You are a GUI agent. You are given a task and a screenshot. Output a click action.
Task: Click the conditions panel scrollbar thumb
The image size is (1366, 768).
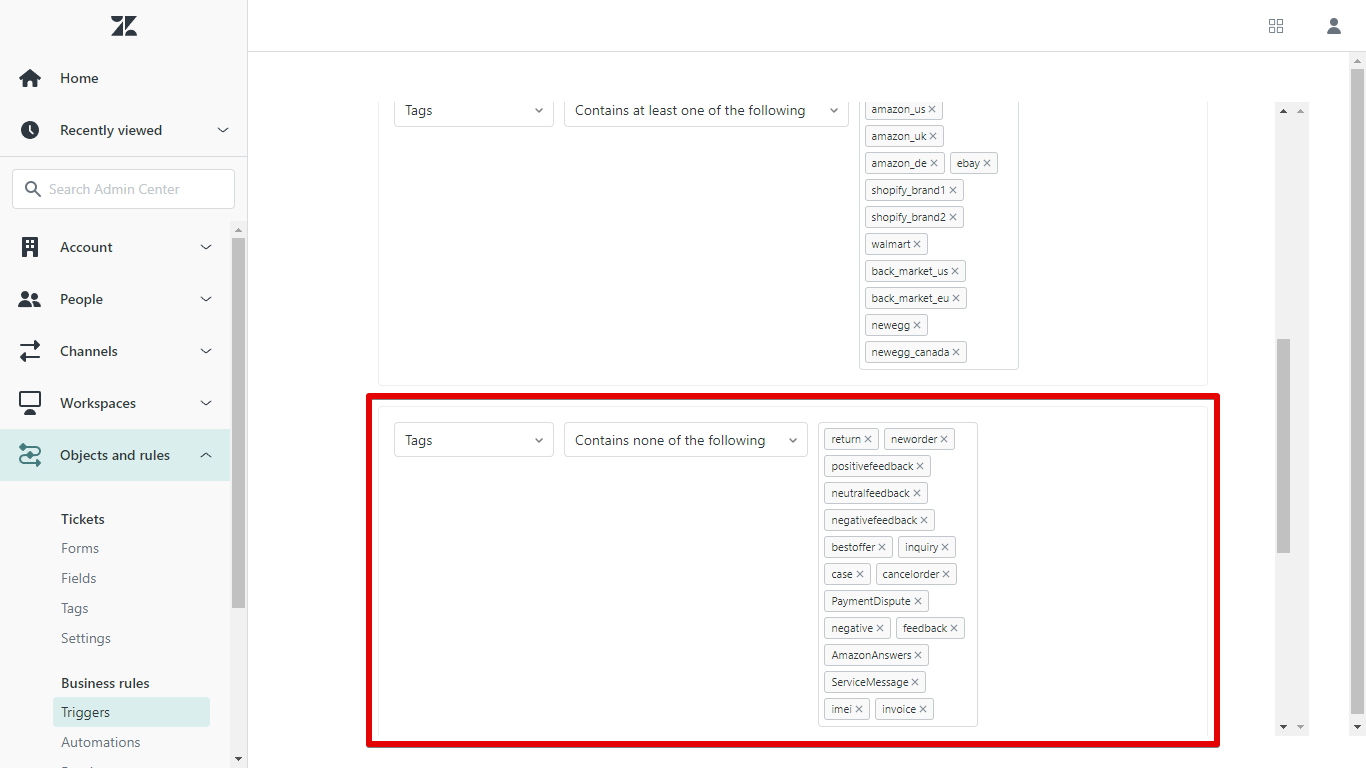click(1284, 446)
